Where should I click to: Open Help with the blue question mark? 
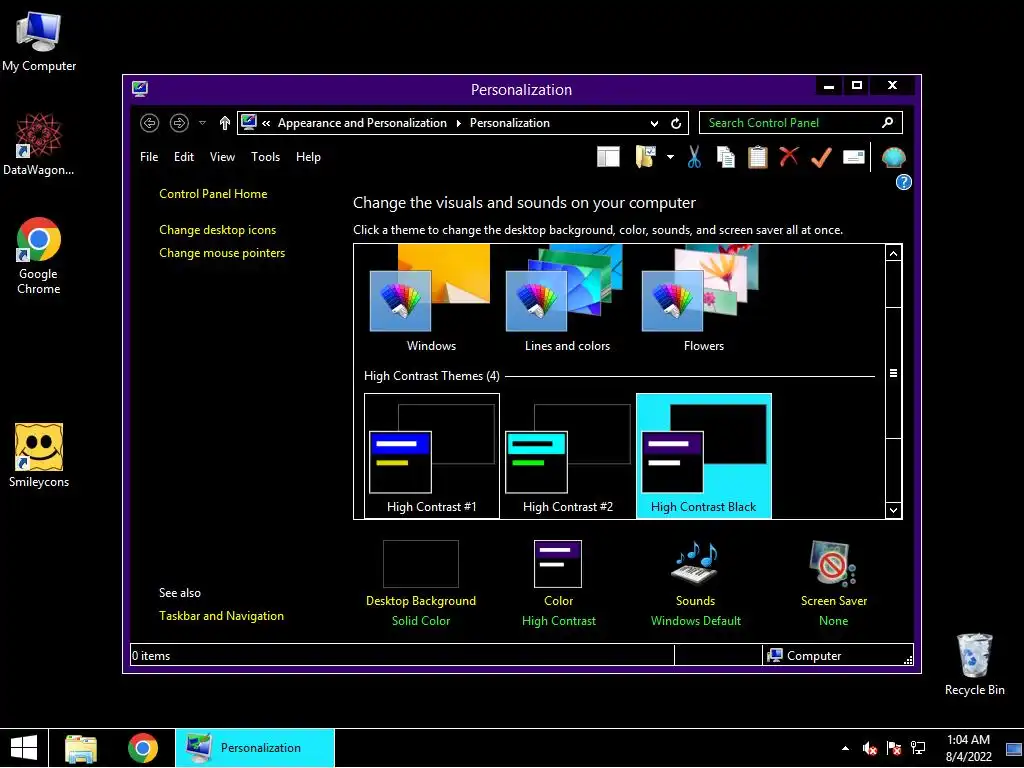click(903, 182)
